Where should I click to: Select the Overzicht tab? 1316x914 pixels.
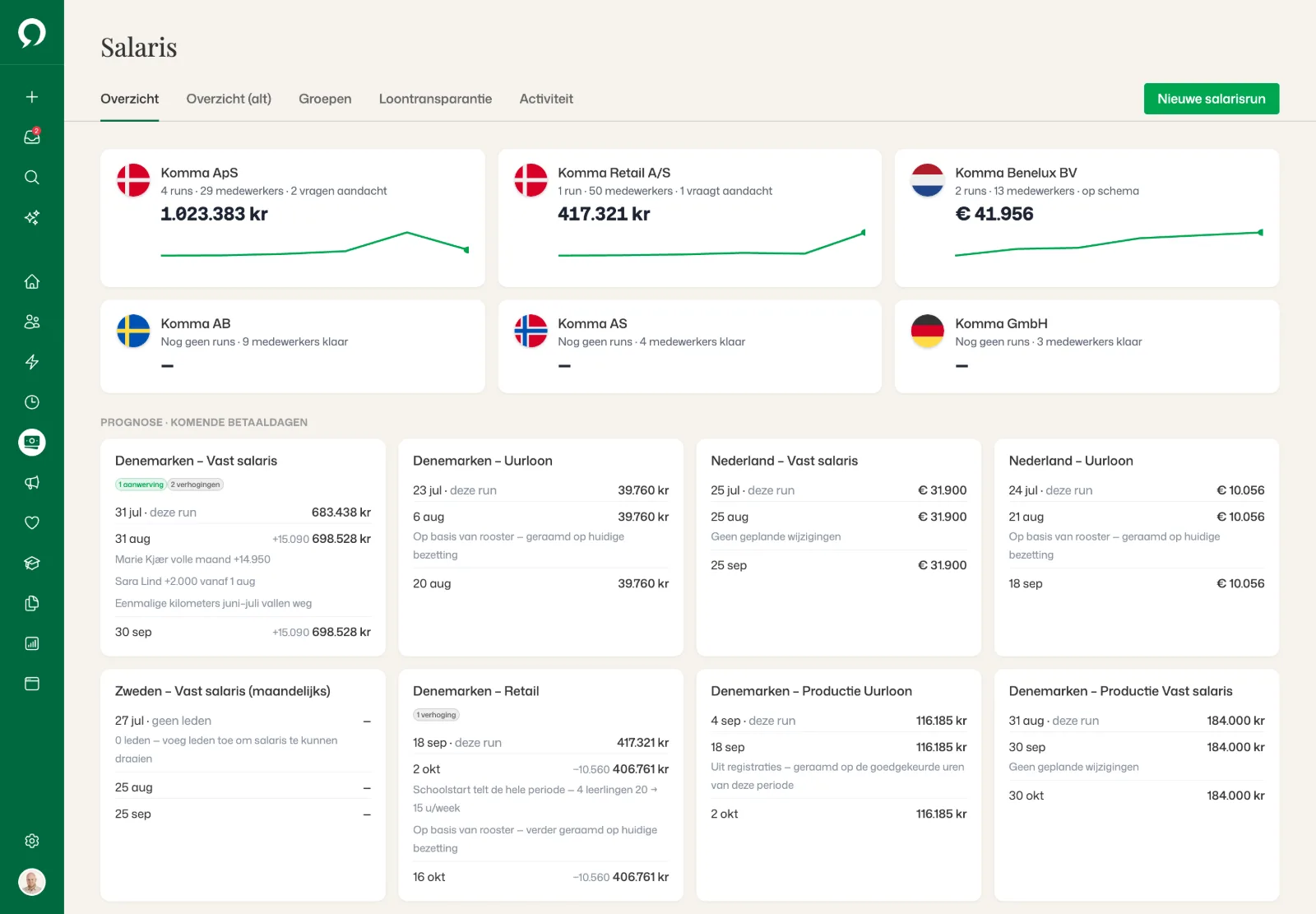coord(130,99)
